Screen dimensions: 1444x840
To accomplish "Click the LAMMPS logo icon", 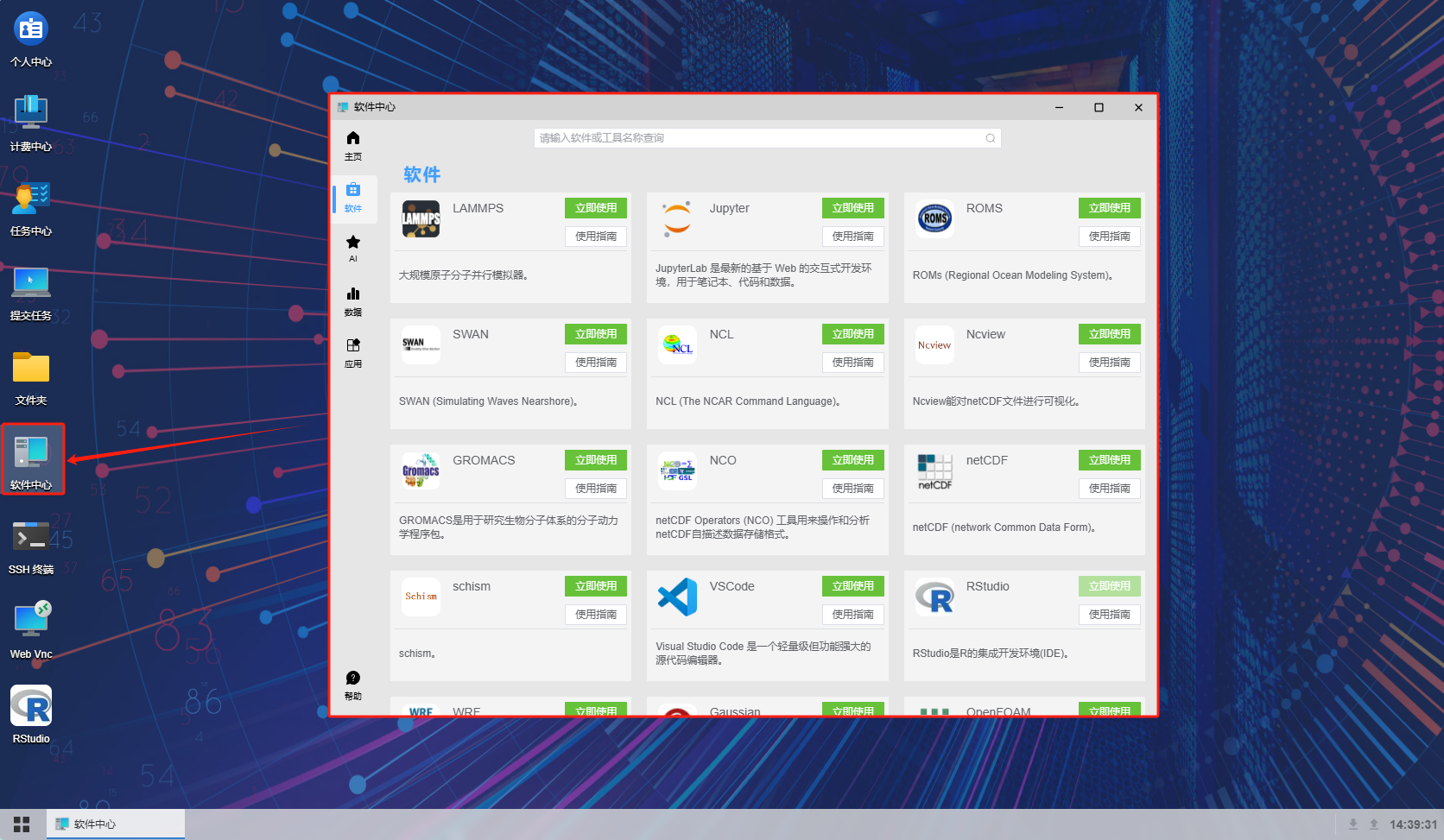I will pos(421,218).
